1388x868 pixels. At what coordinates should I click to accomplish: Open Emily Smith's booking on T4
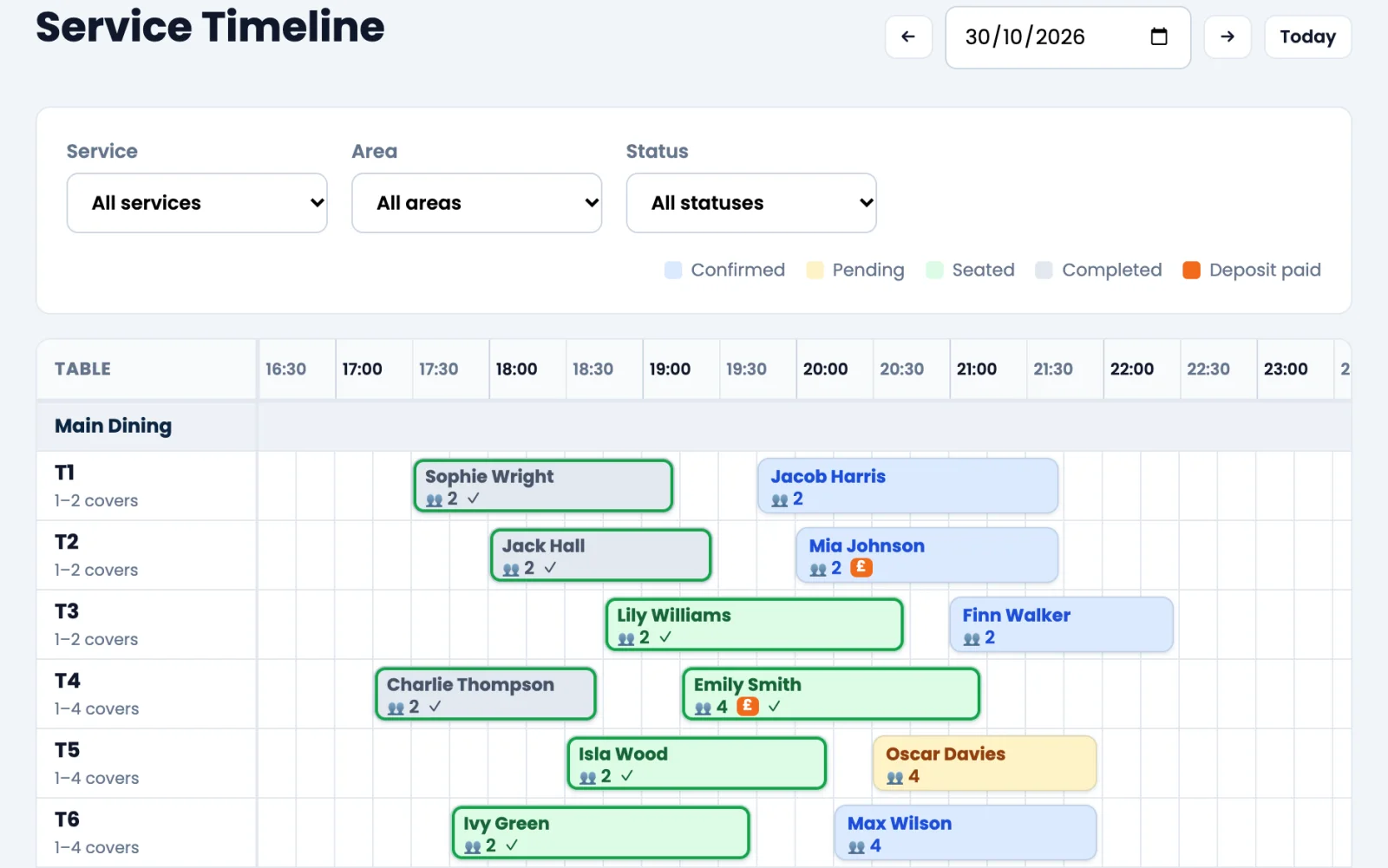831,694
